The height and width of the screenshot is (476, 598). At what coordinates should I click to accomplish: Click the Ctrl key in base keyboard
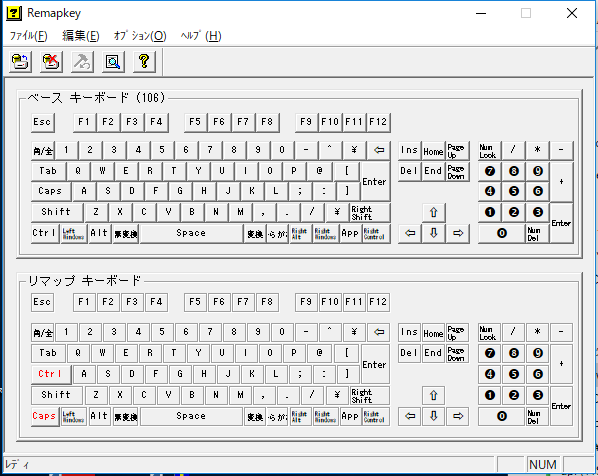point(45,233)
